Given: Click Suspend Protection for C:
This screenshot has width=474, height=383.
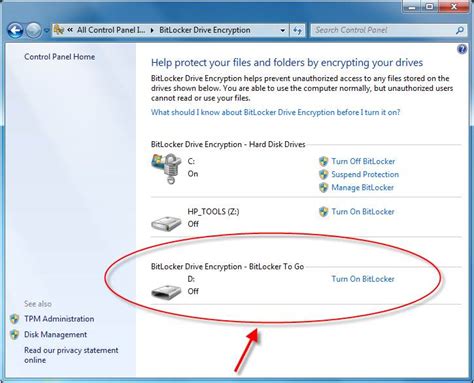Looking at the screenshot, I should click(x=365, y=174).
